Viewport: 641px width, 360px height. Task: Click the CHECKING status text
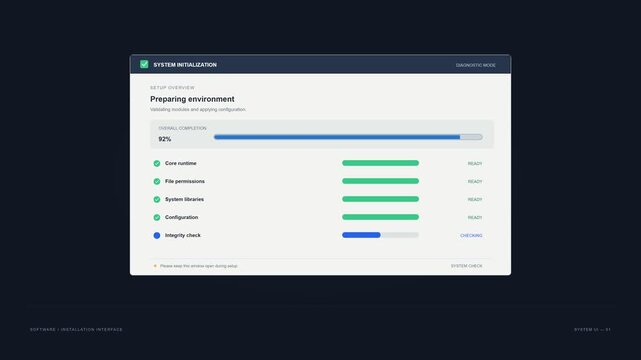point(471,236)
